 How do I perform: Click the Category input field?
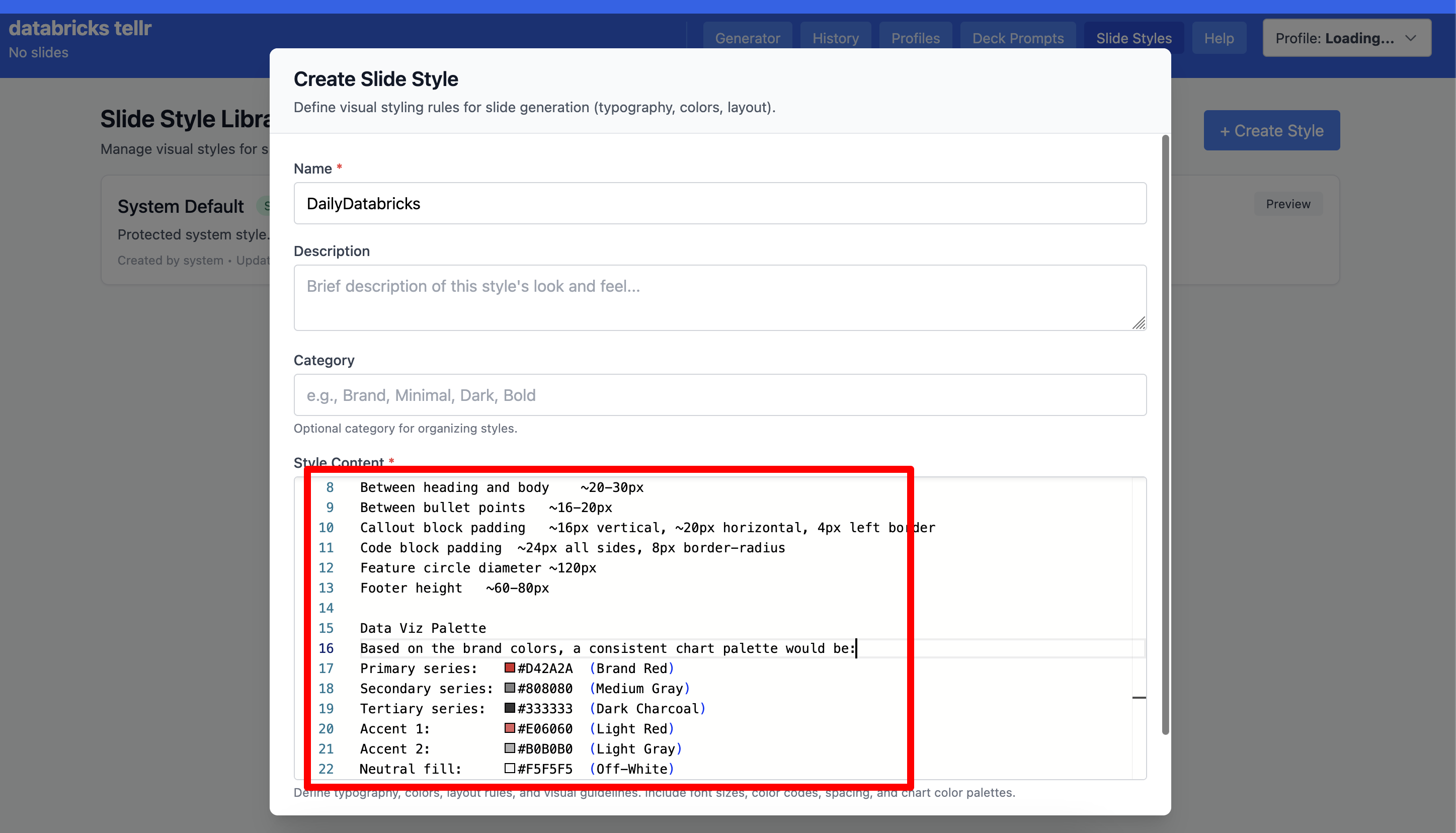[x=719, y=395]
